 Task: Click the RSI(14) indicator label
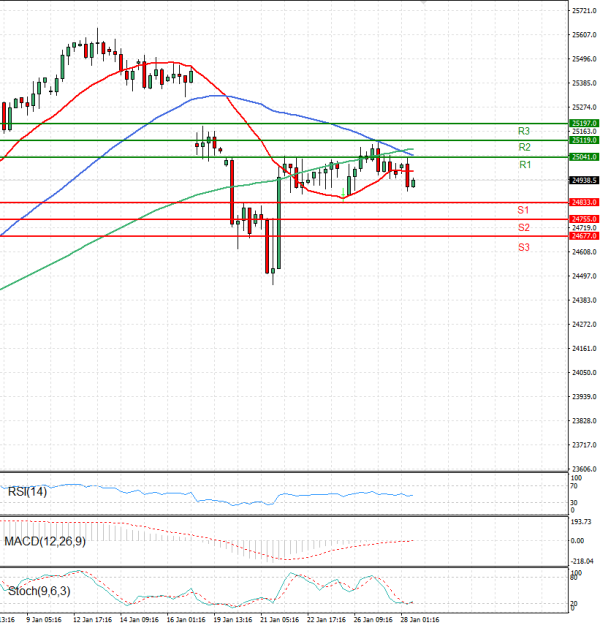click(x=27, y=491)
